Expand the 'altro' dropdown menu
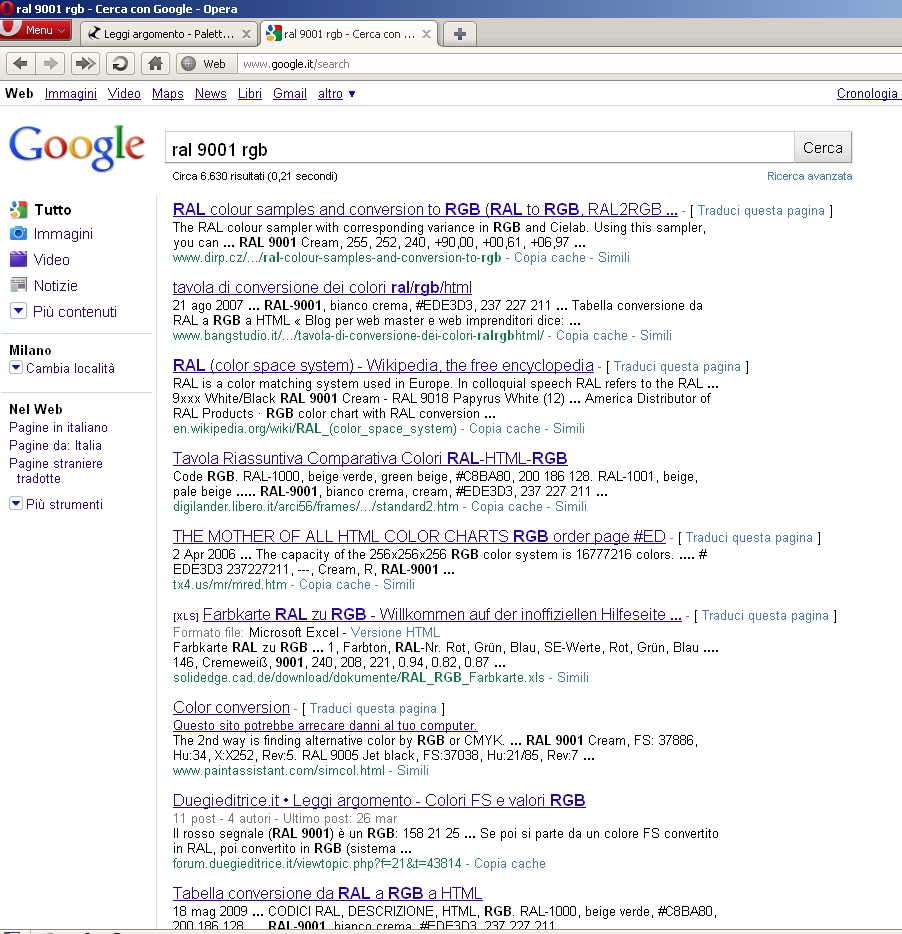902x934 pixels. click(337, 94)
